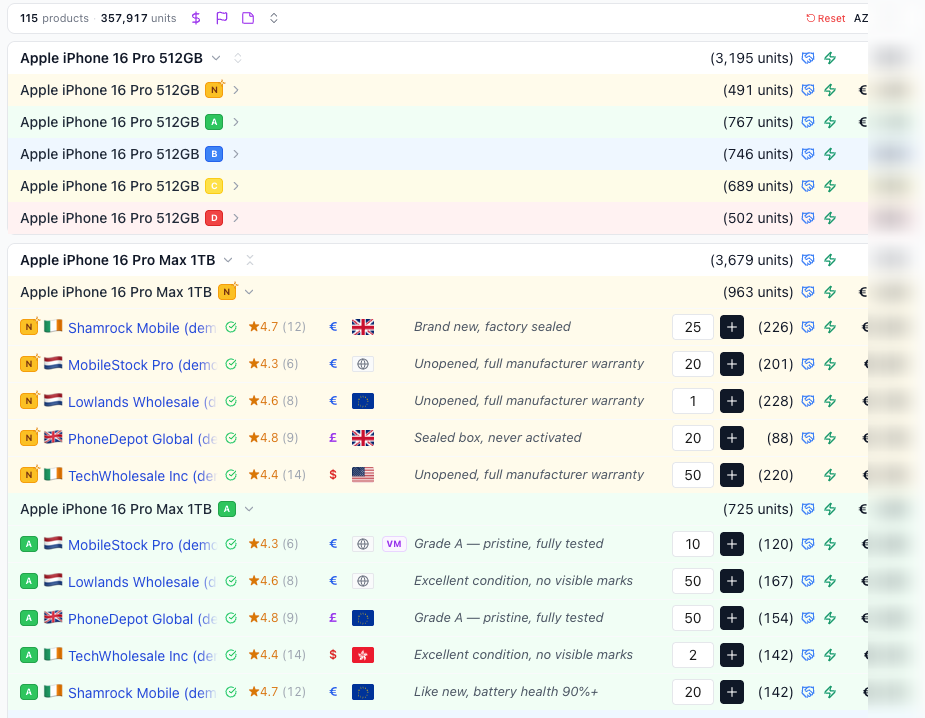Click the VM badge on MobileStock Pro grade A
This screenshot has width=925, height=718.
(x=394, y=544)
